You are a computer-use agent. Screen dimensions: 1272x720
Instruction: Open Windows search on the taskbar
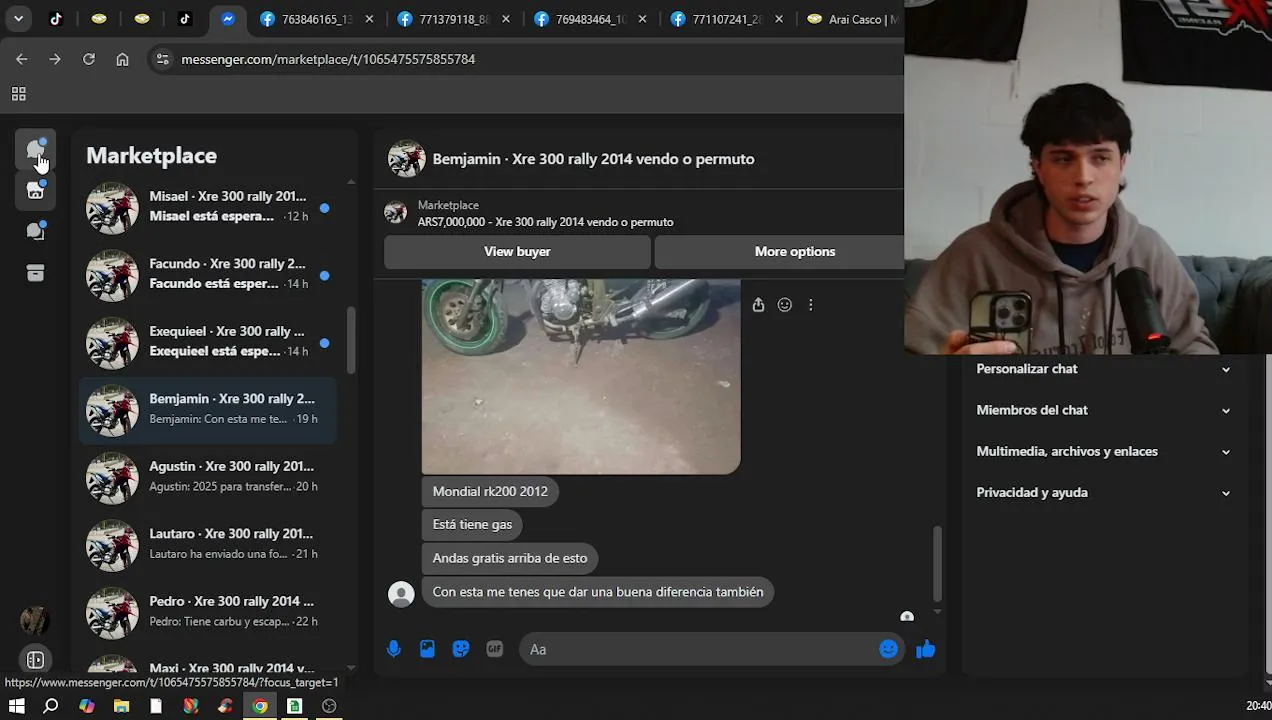51,706
